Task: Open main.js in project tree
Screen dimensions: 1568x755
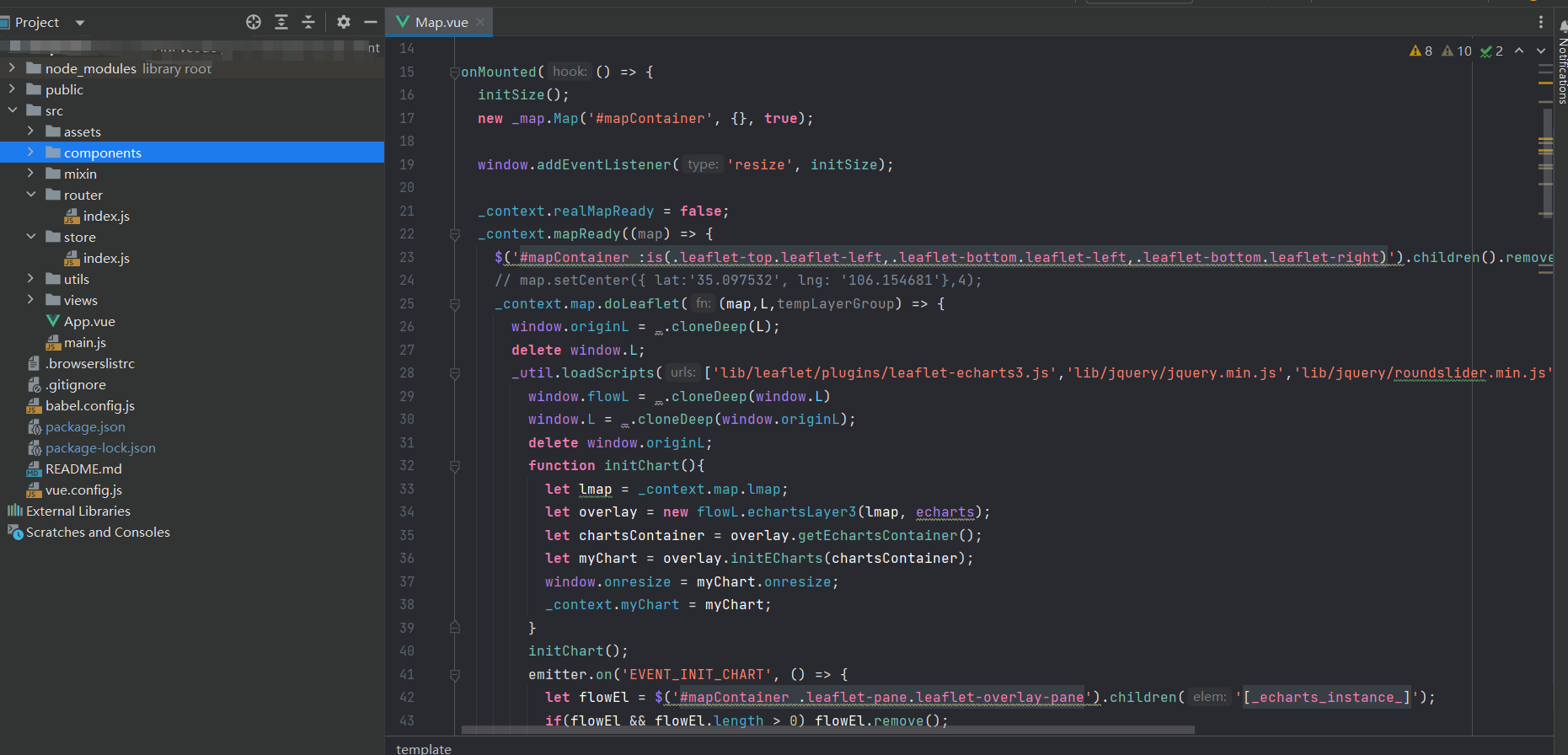Action: (85, 342)
